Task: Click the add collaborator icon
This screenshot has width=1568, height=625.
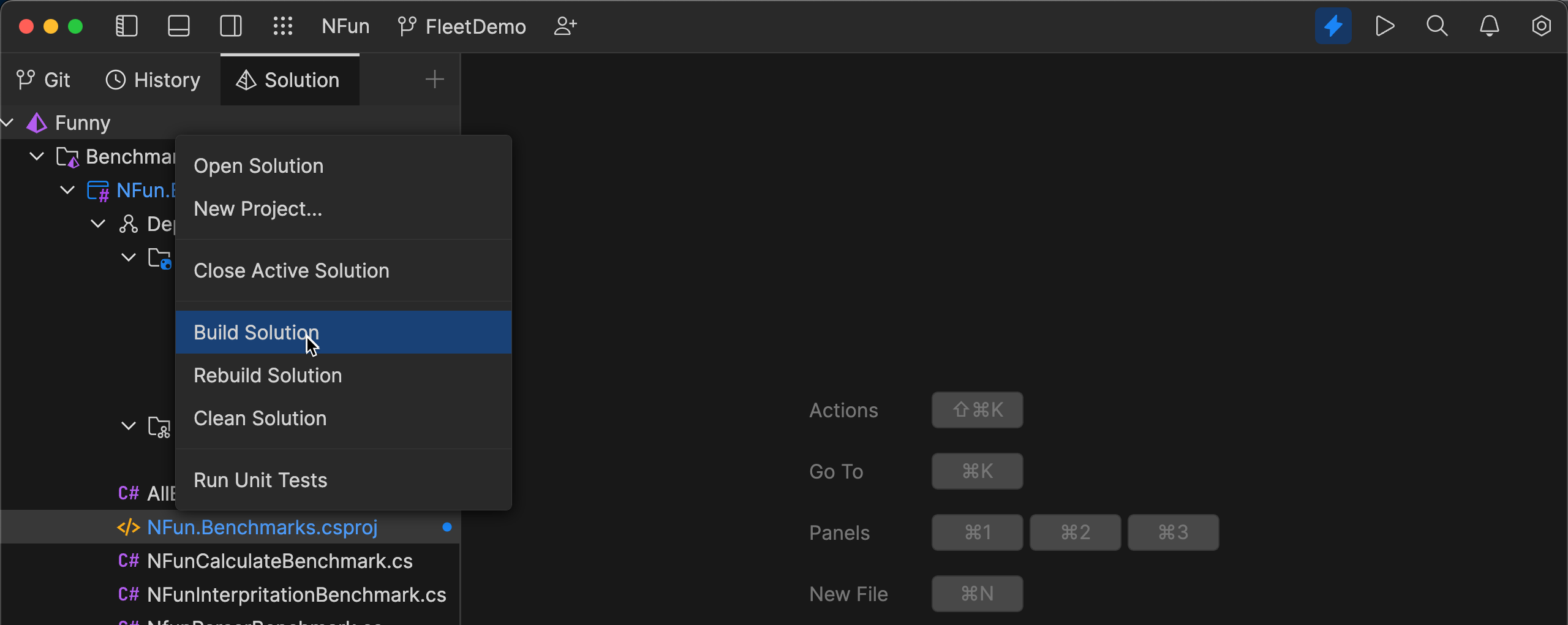Action: pos(565,26)
